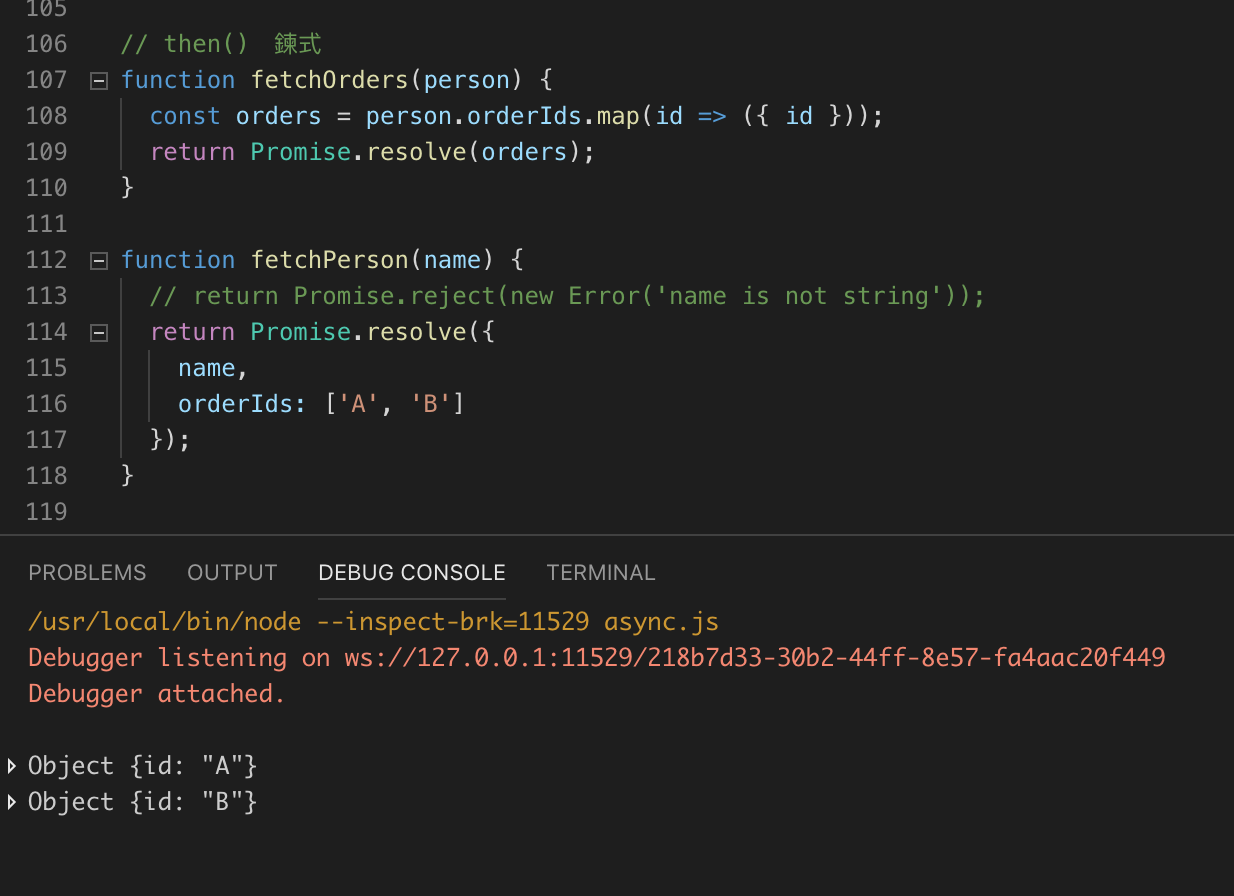Switch to the PROBLEMS tab
1234x896 pixels.
tap(87, 572)
